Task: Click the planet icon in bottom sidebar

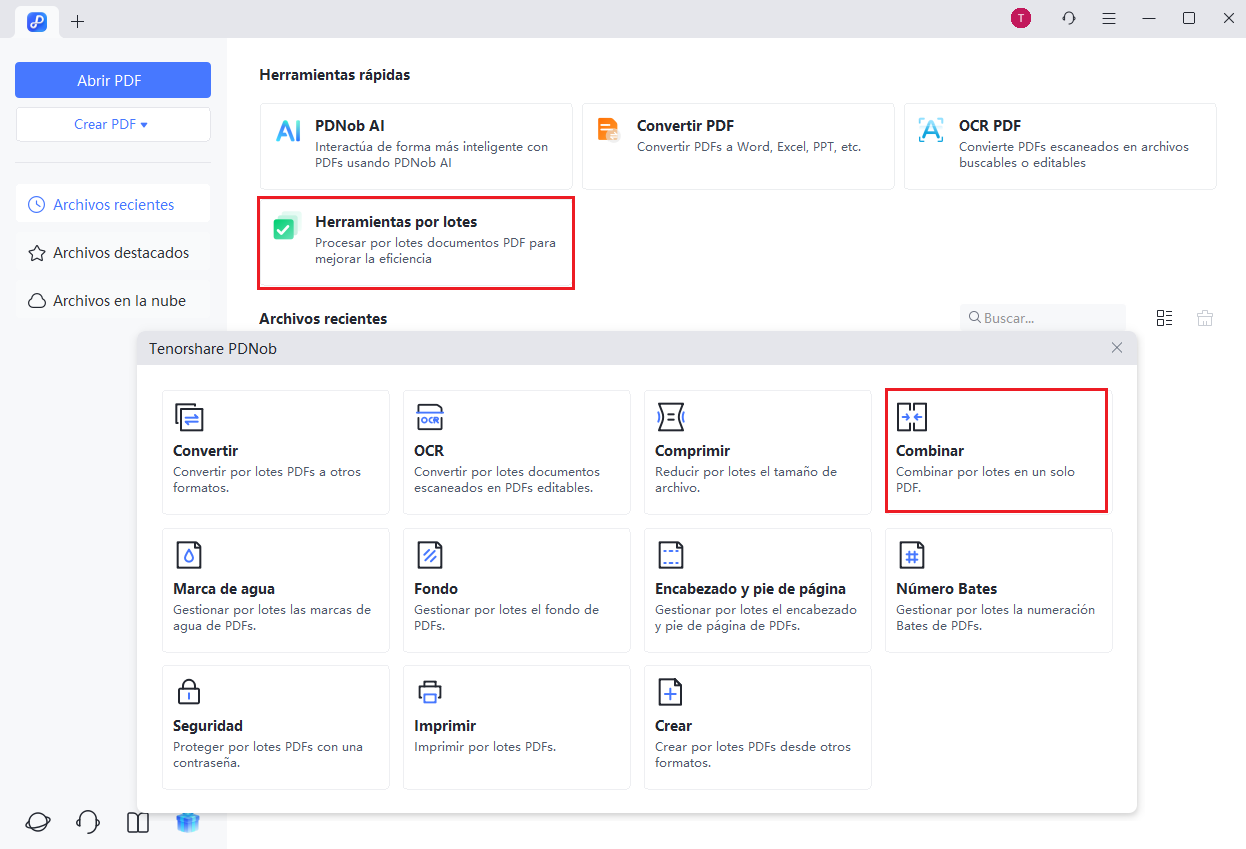Action: [x=38, y=822]
